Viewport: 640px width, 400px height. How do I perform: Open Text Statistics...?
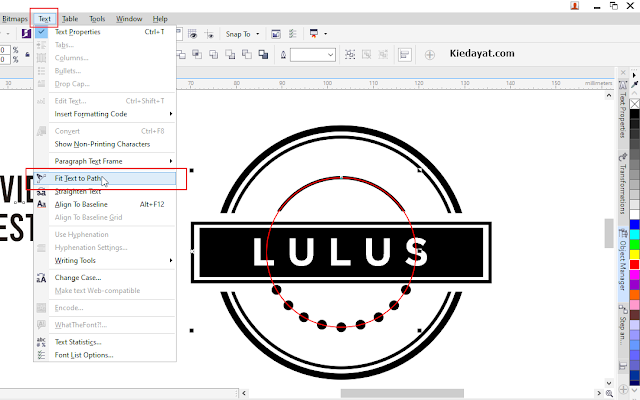105,342
